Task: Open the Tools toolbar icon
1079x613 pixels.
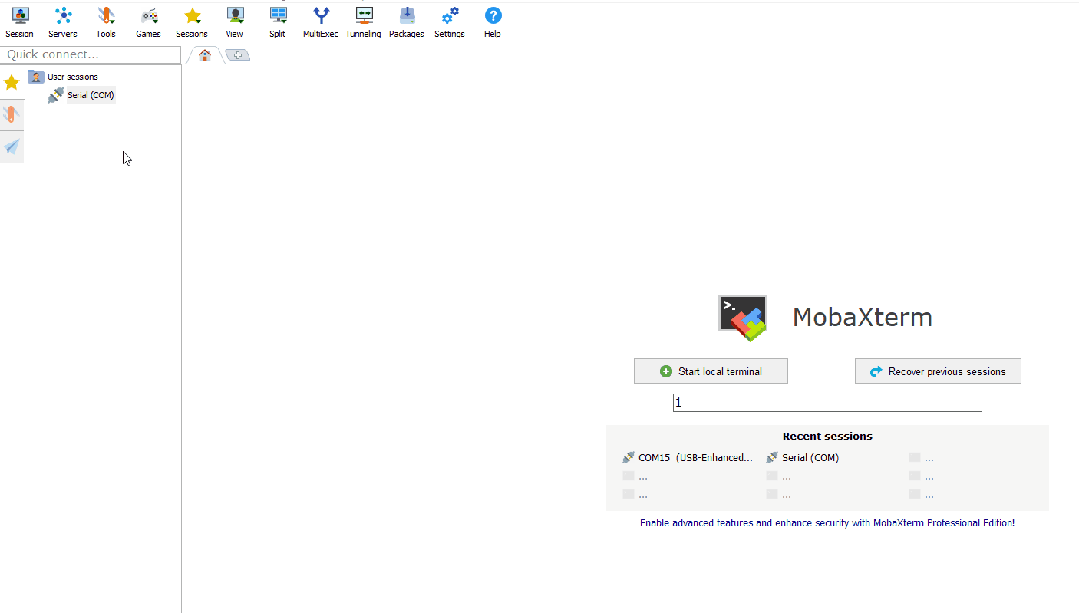Action: click(105, 22)
